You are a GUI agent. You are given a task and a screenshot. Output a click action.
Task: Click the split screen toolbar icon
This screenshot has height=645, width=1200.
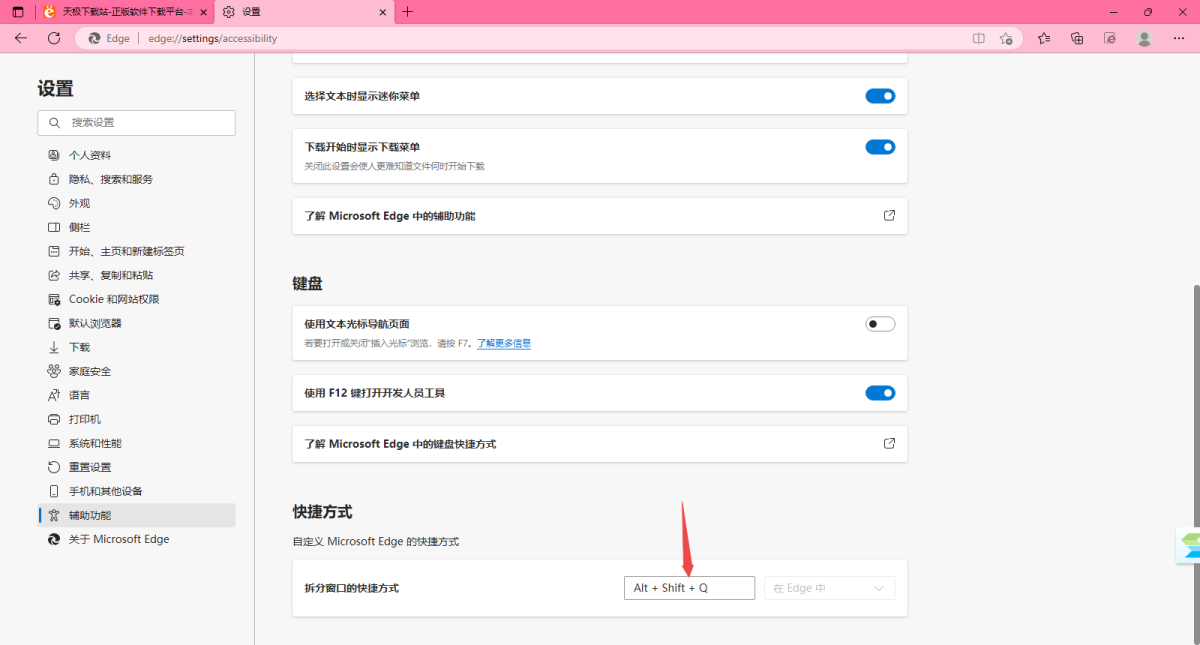pyautogui.click(x=977, y=38)
